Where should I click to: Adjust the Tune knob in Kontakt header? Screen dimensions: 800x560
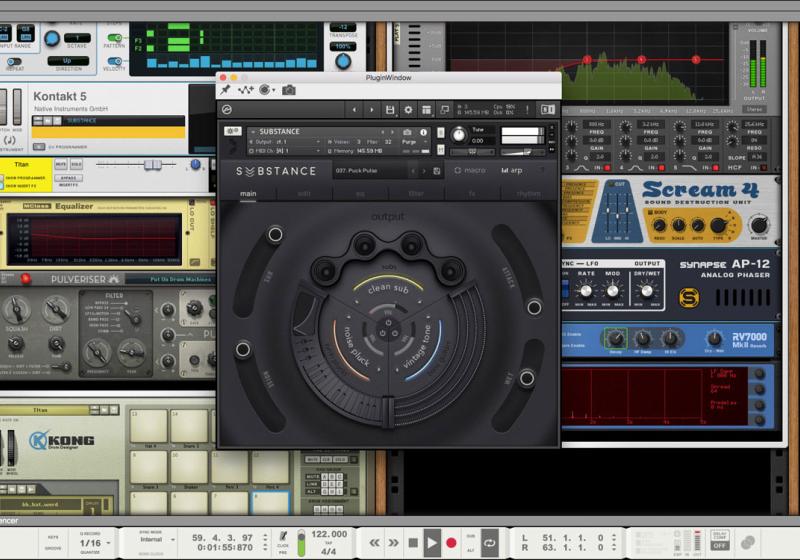click(459, 135)
